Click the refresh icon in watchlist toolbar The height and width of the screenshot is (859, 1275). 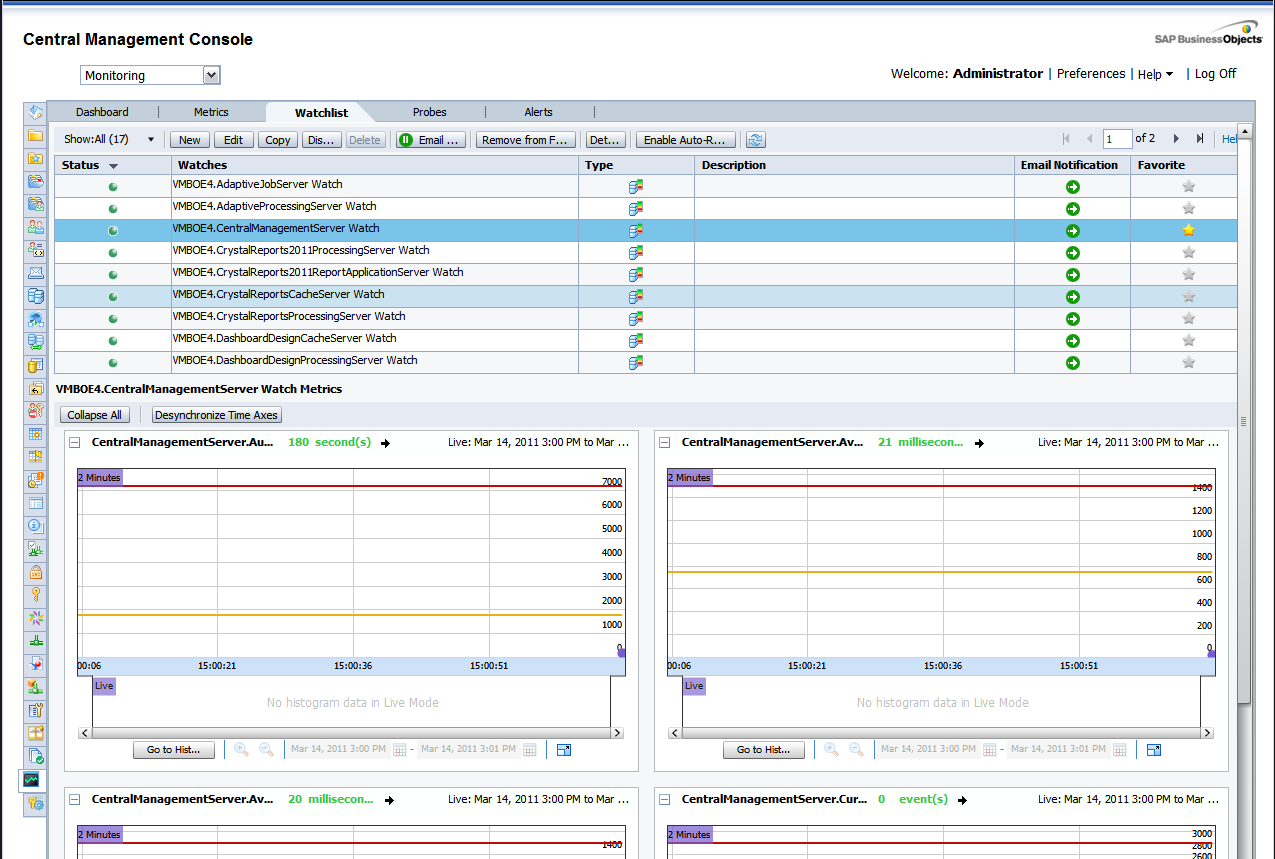click(x=756, y=140)
